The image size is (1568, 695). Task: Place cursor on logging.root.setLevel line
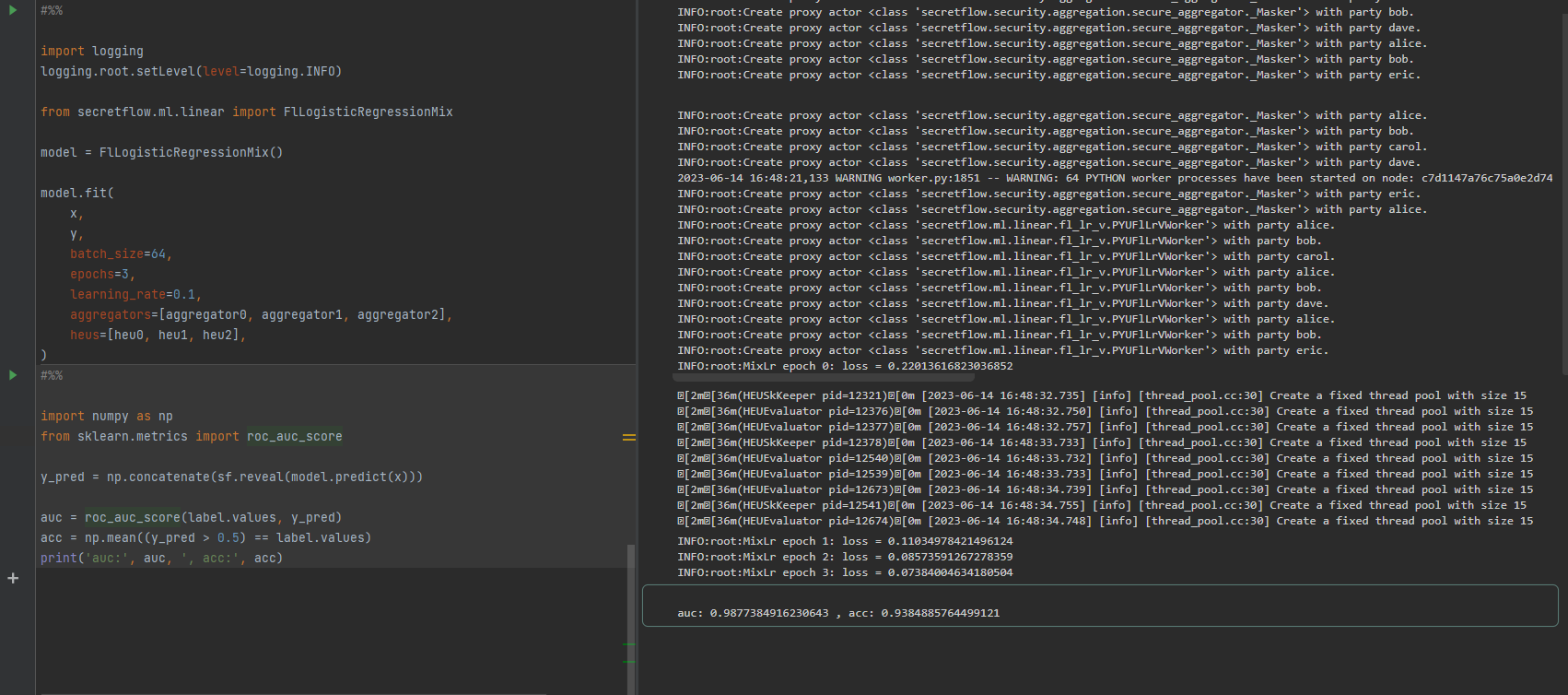191,71
